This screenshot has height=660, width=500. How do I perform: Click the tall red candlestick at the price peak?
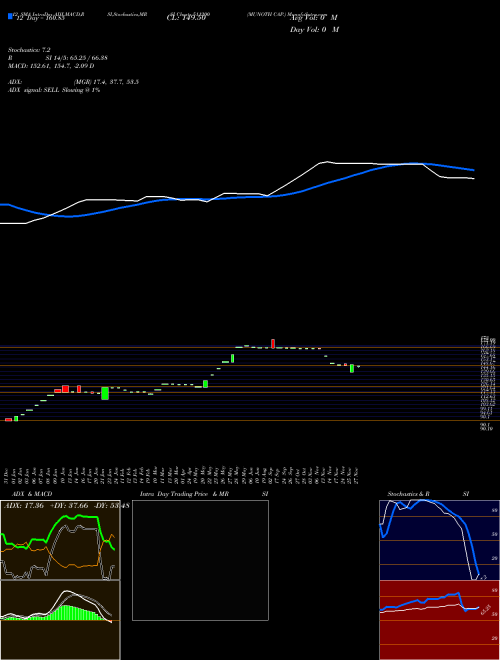pos(273,343)
